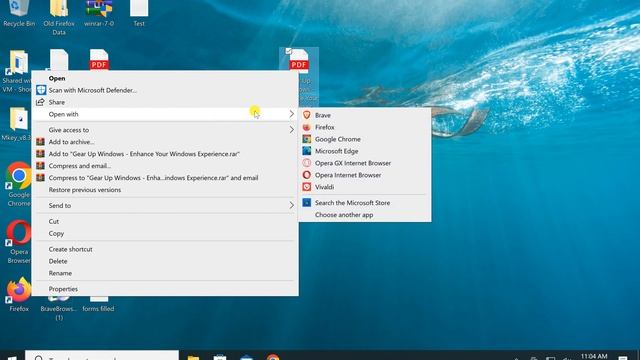
Task: Click the Microsoft Store icon in submenu
Action: tap(307, 202)
